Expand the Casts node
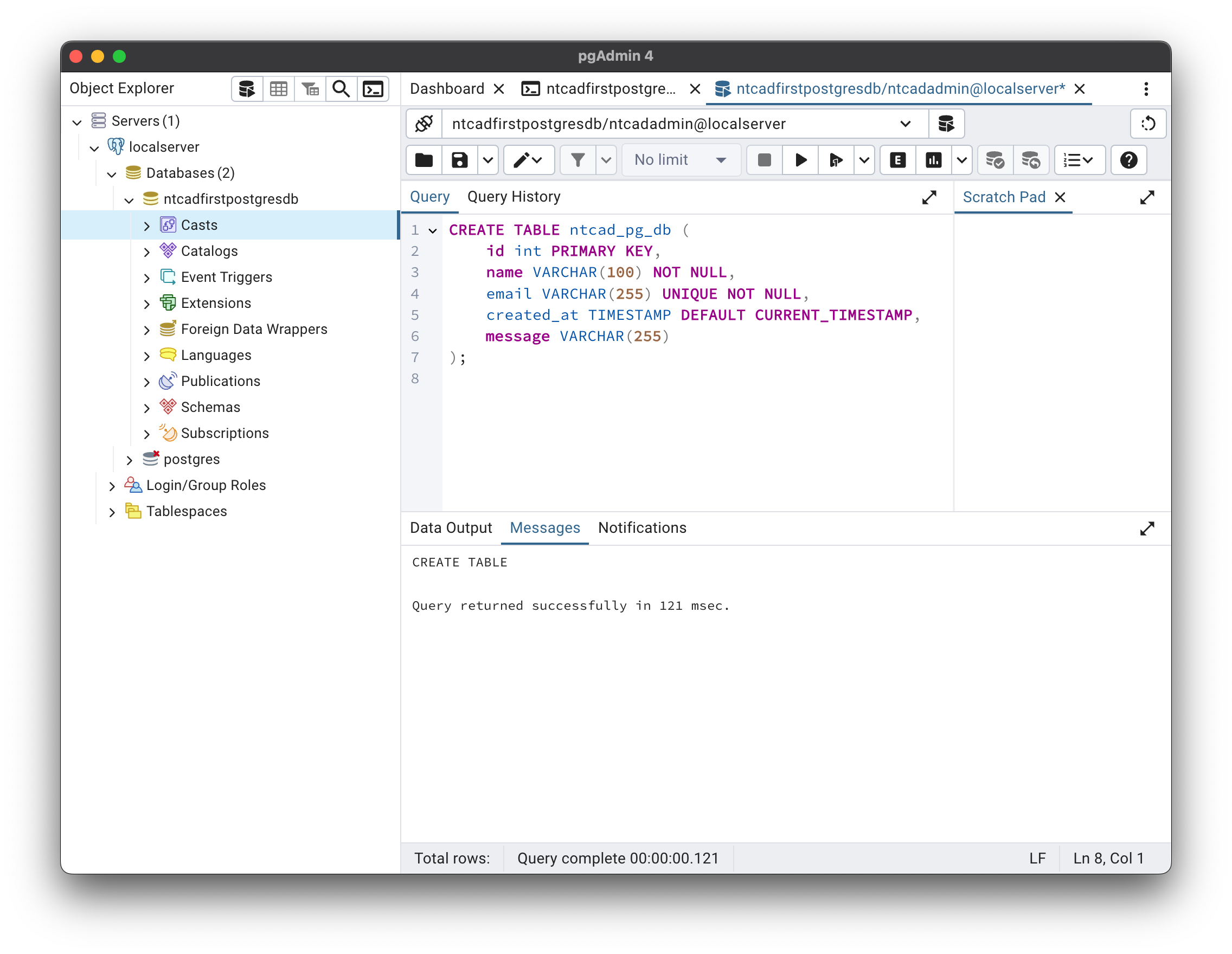This screenshot has height=954, width=1232. pyautogui.click(x=146, y=226)
